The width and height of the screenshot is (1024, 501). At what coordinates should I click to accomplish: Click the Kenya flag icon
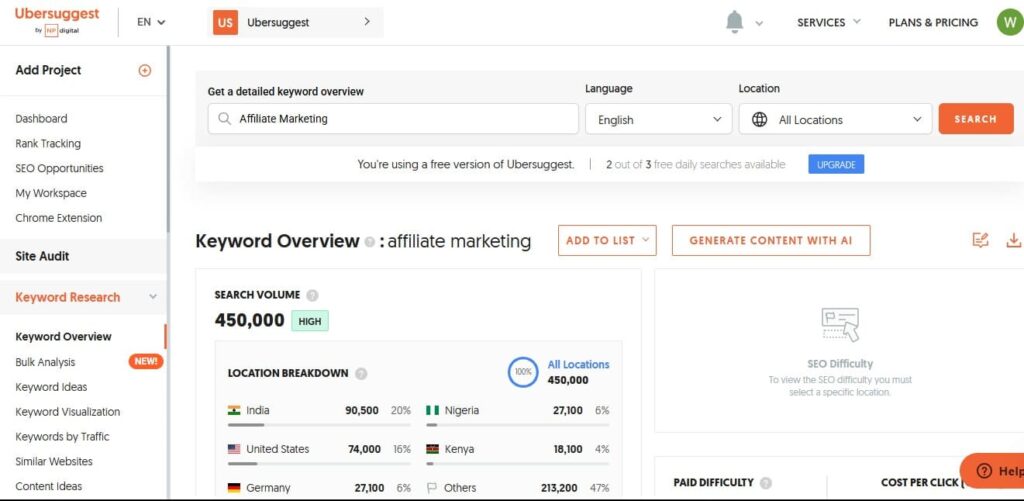(432, 449)
